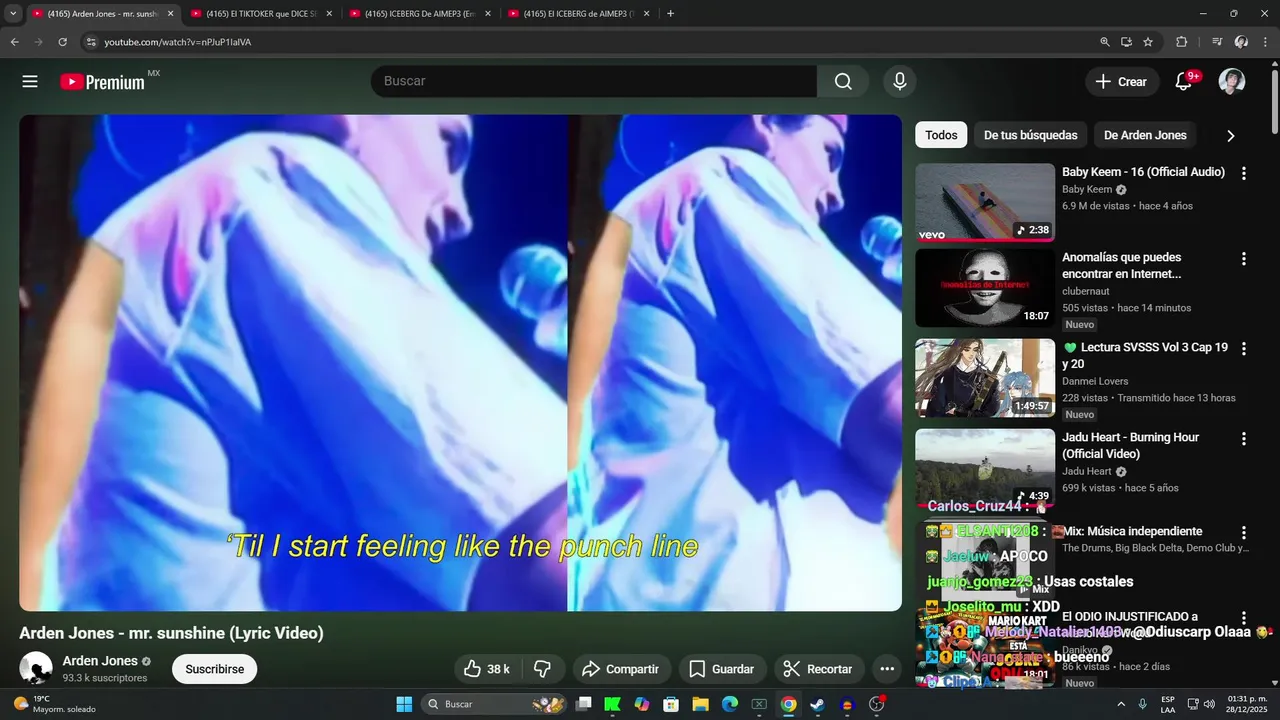Viewport: 1280px width, 720px height.
Task: Open Windows Start menu
Action: (x=404, y=704)
